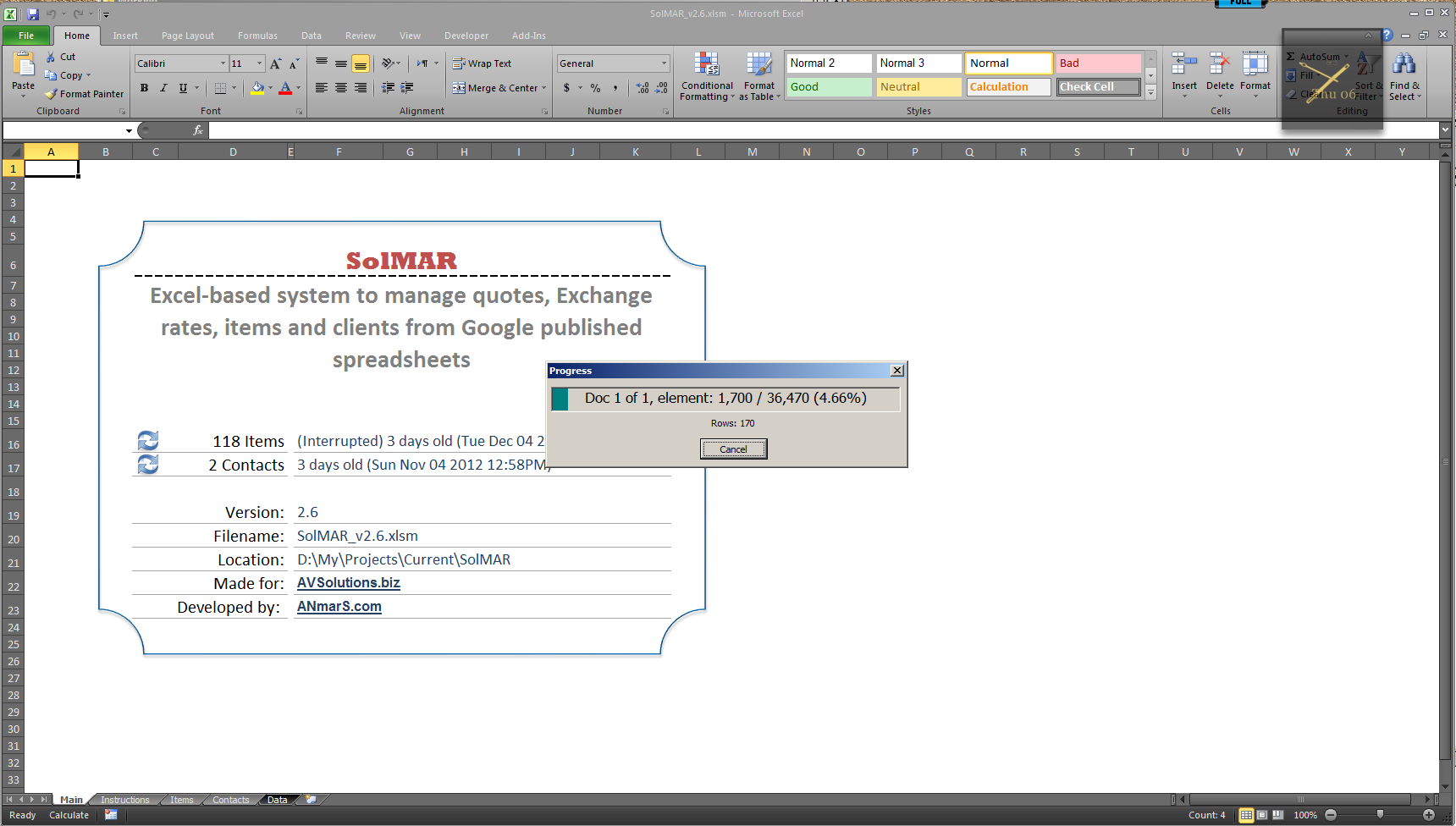Cancel the Progress dialog
The height and width of the screenshot is (826, 1456).
coord(733,449)
